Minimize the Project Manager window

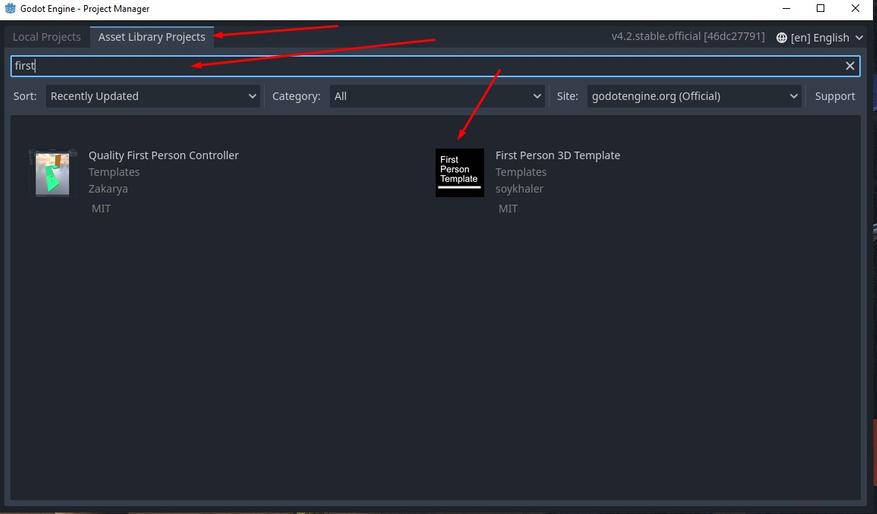(786, 8)
